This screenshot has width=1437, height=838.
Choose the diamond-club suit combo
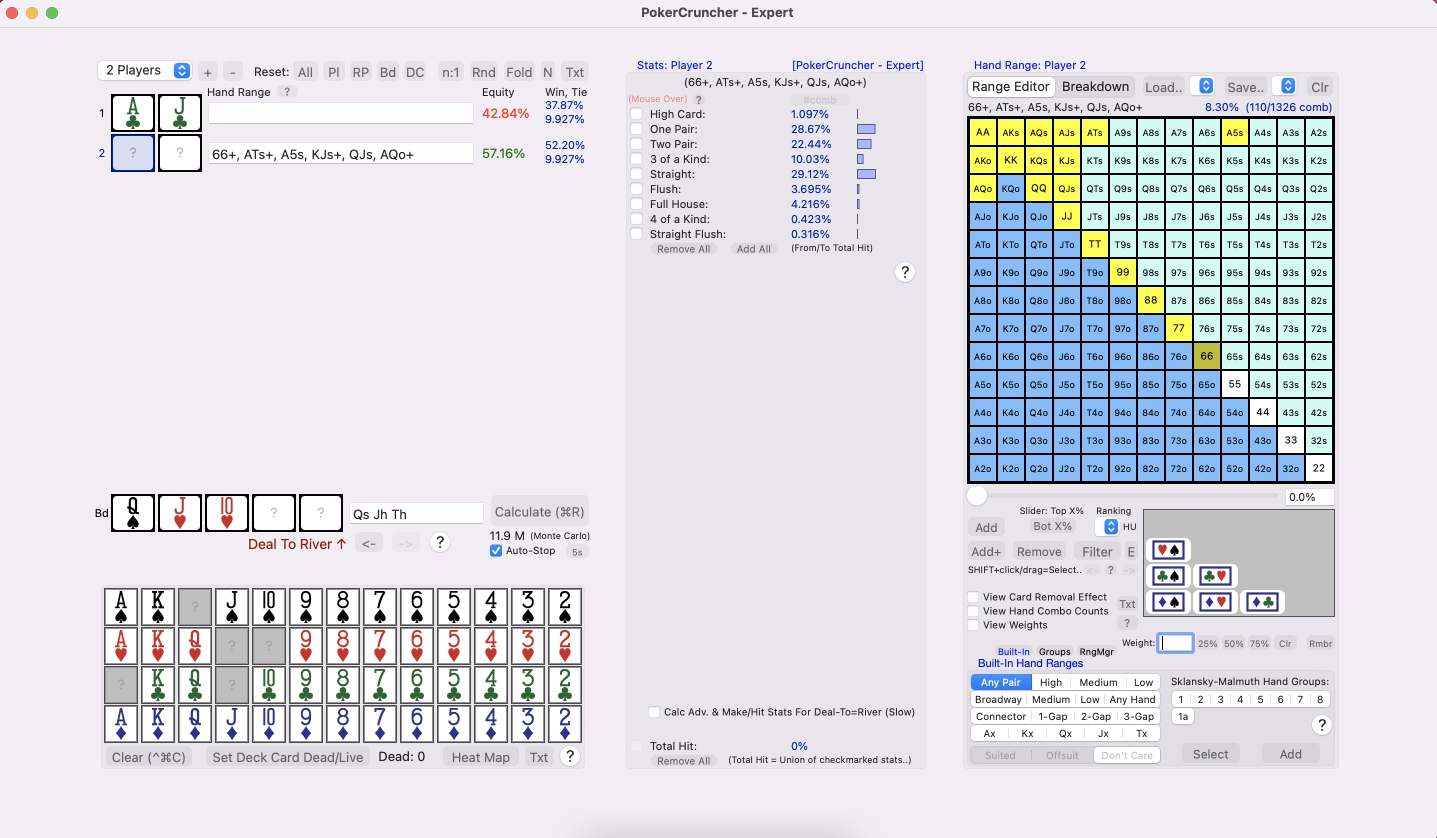pos(1263,602)
